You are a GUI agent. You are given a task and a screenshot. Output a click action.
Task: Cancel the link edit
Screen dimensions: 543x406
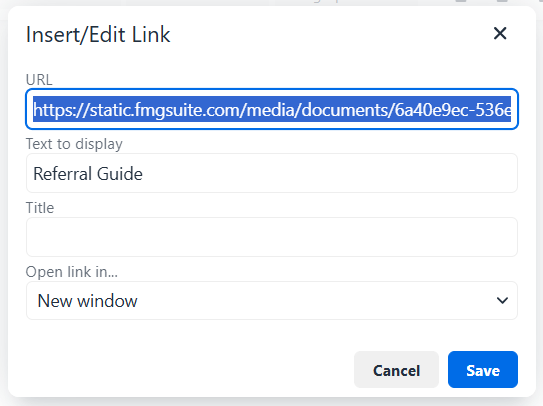click(x=396, y=370)
